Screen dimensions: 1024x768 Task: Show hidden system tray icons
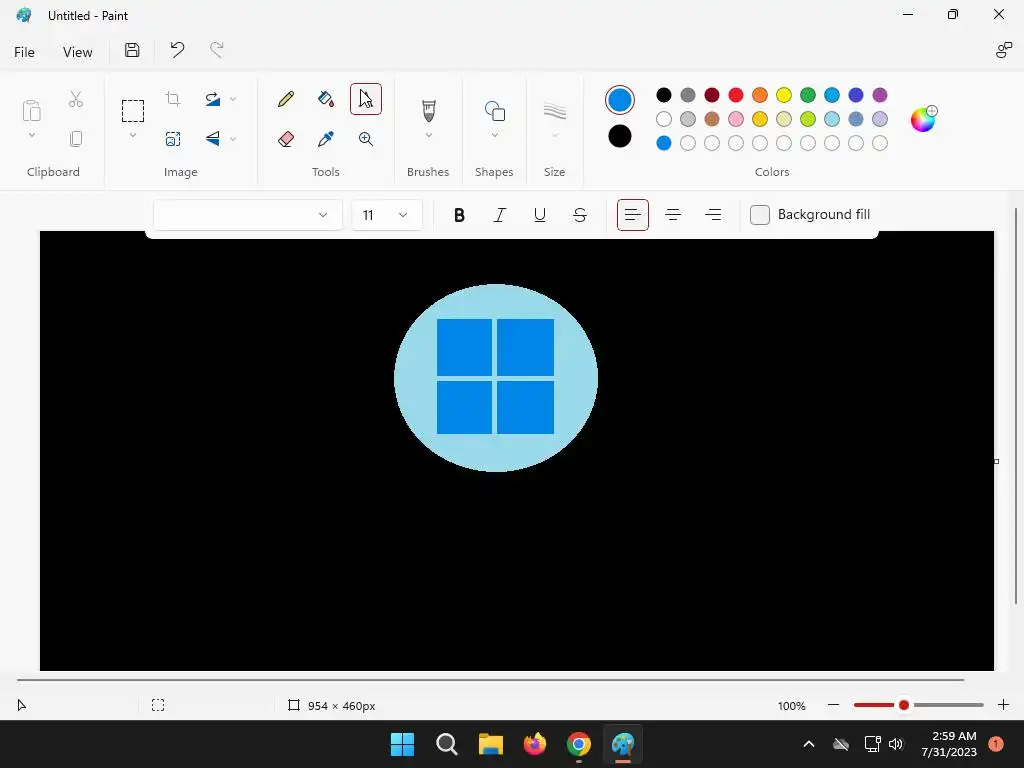click(x=808, y=744)
